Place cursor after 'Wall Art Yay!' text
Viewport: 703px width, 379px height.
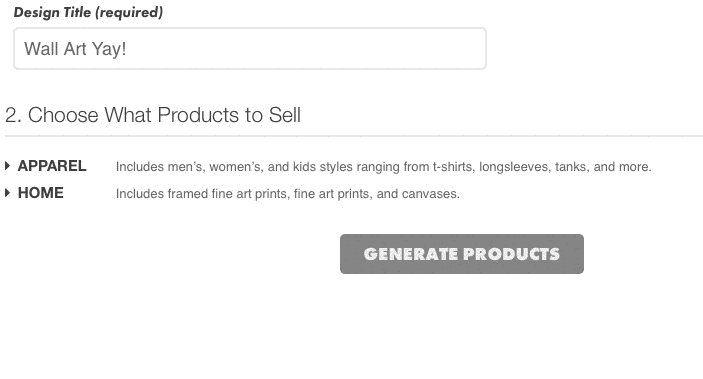pyautogui.click(x=127, y=49)
